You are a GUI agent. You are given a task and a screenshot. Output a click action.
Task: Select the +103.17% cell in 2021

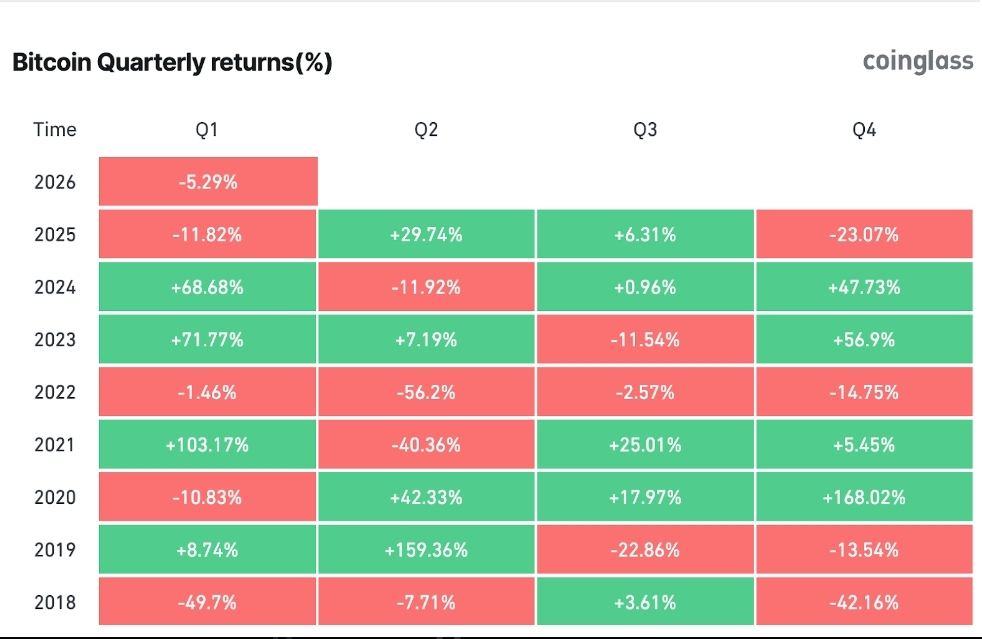pos(208,445)
